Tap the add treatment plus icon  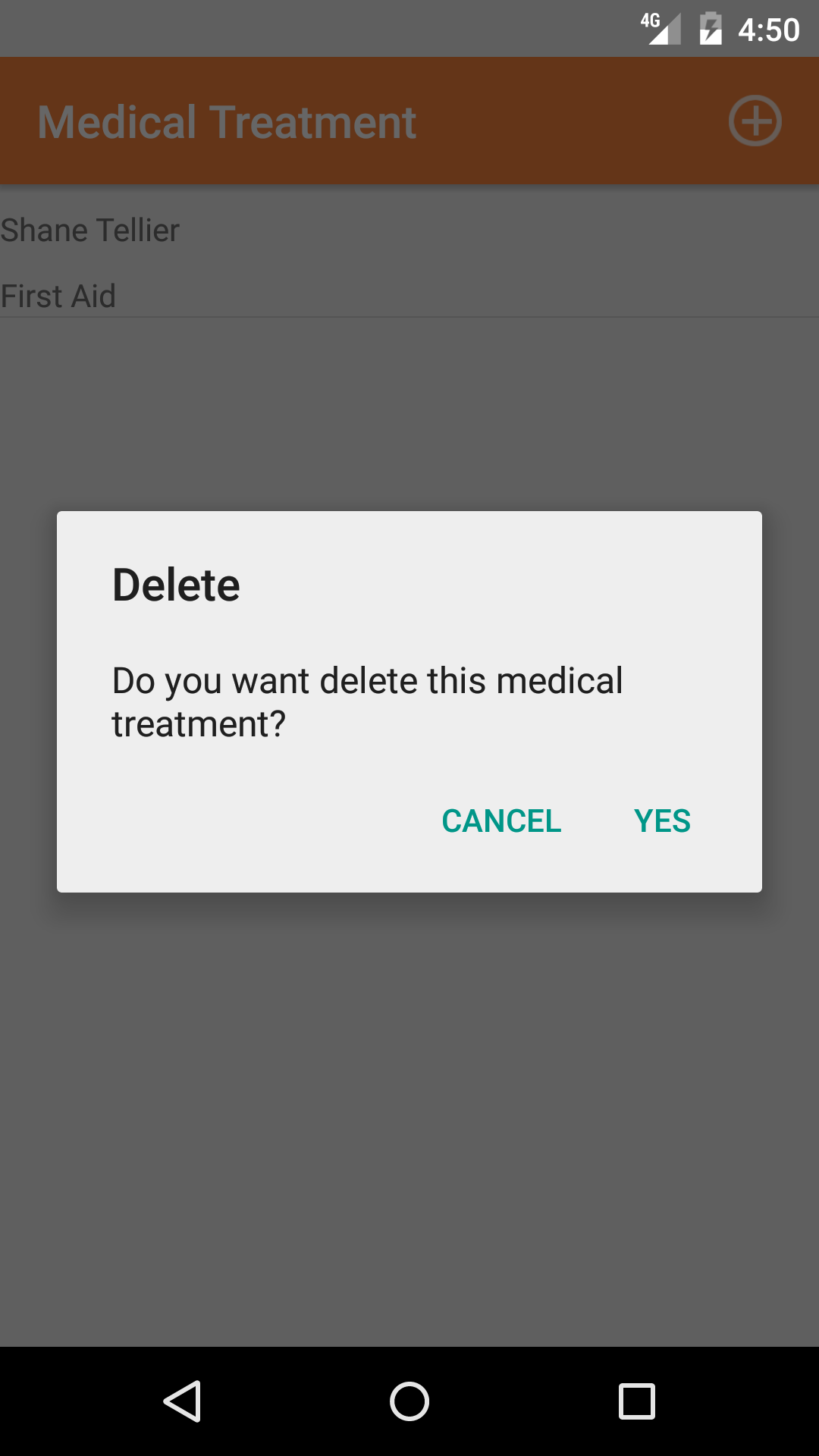coord(755,121)
